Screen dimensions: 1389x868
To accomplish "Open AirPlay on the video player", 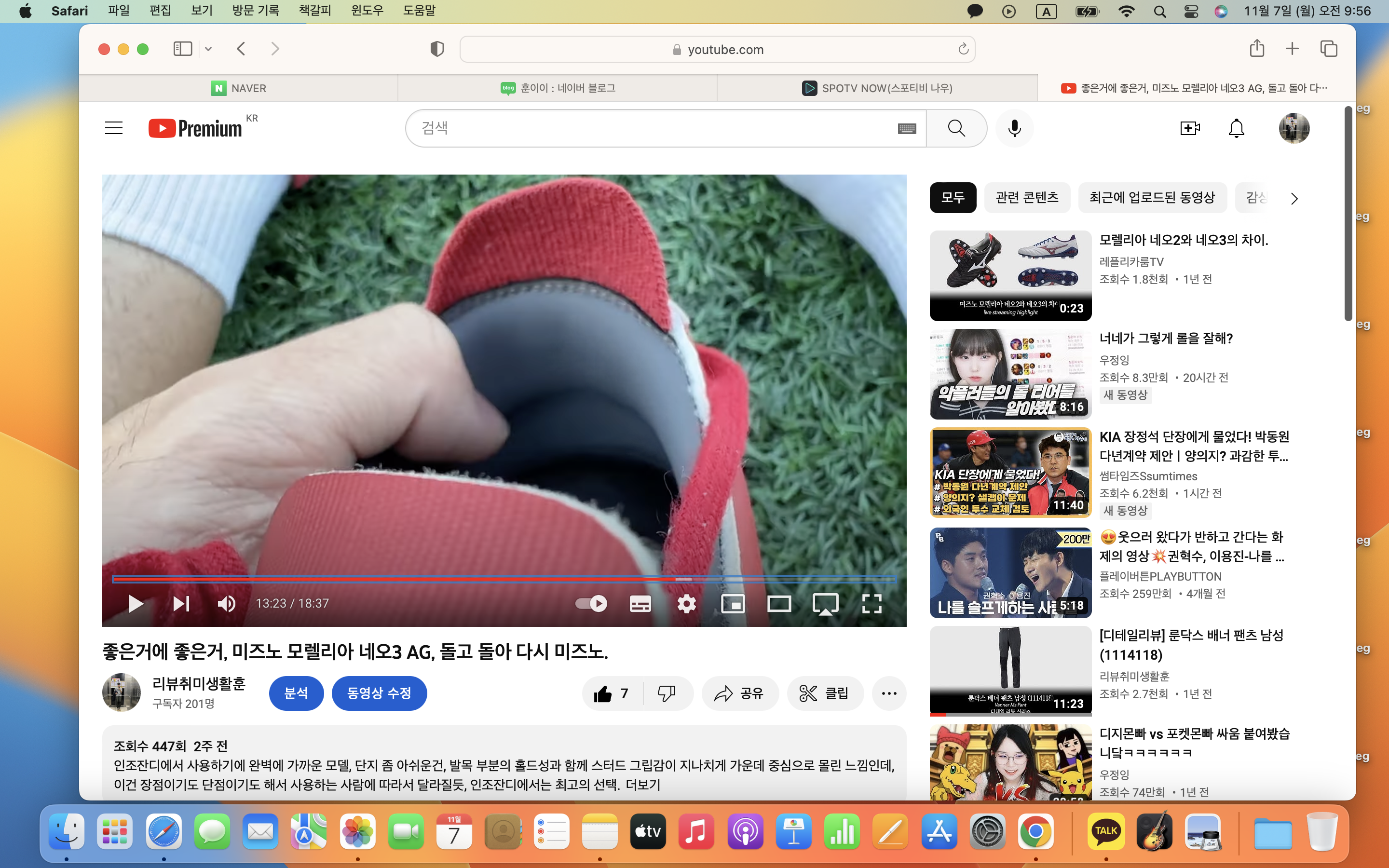I will (x=825, y=604).
